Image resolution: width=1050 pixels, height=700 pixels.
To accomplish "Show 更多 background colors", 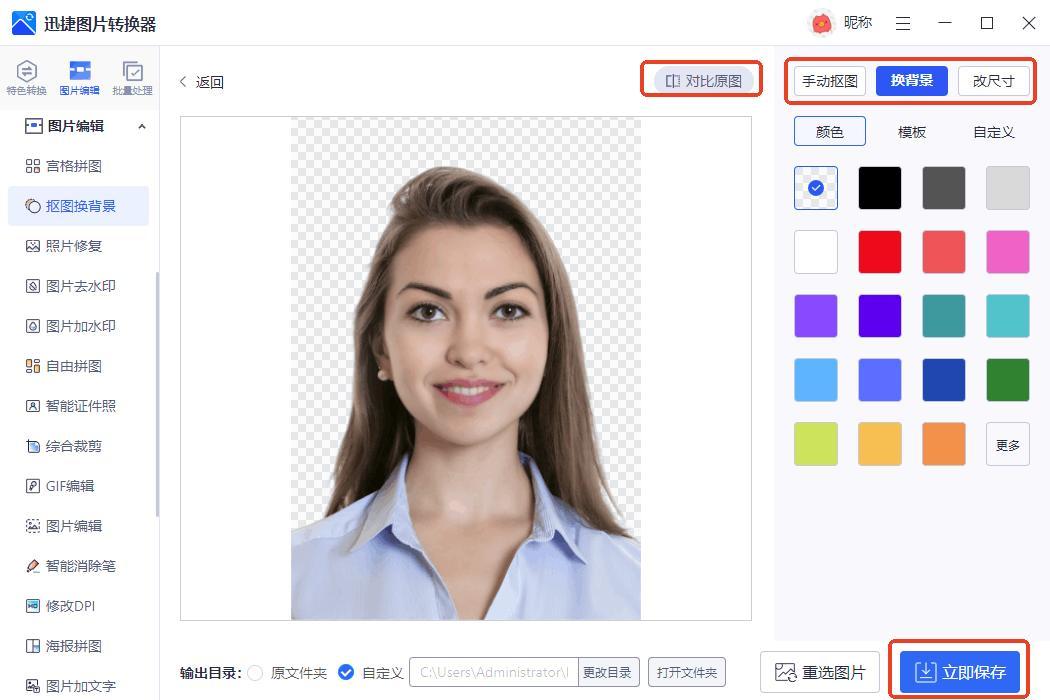I will pyautogui.click(x=1007, y=444).
